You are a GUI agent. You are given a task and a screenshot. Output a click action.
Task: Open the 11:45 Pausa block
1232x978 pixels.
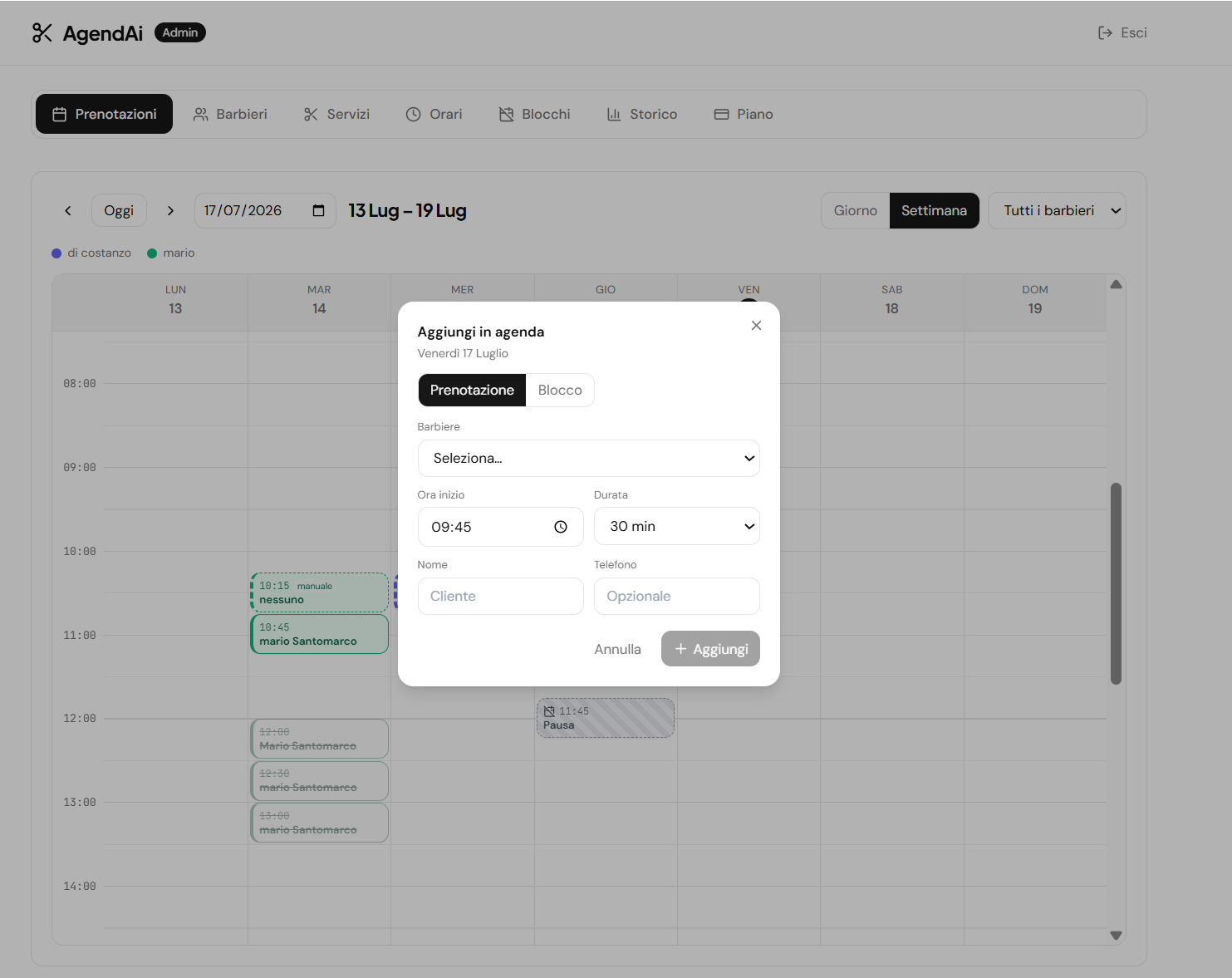click(606, 718)
